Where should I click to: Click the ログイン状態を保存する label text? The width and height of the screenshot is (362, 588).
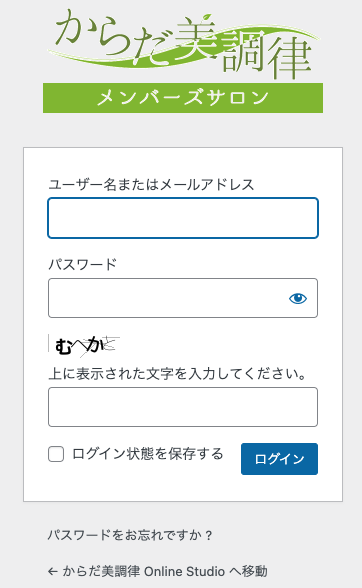point(147,454)
